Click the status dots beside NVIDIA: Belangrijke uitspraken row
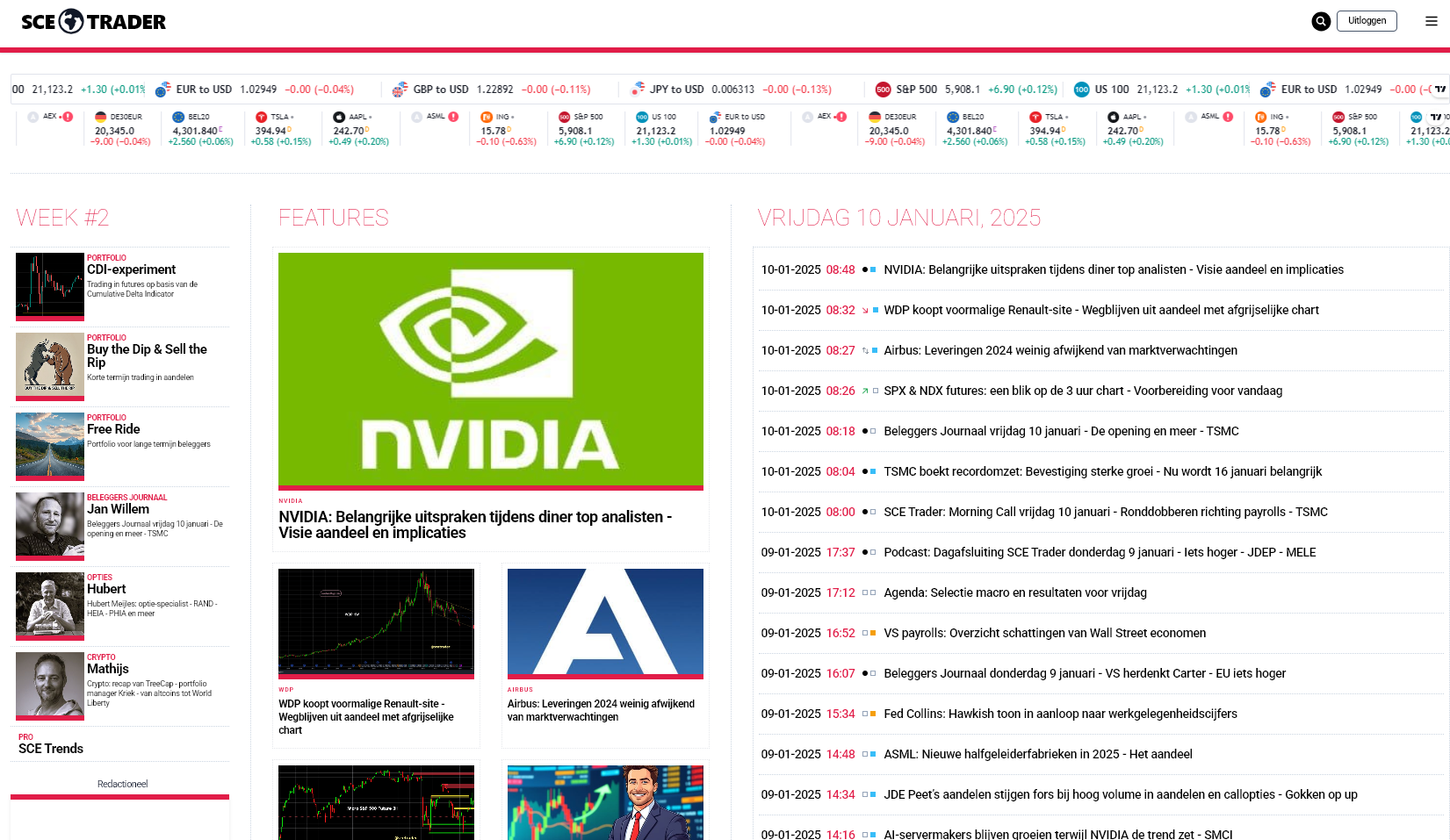 [869, 269]
